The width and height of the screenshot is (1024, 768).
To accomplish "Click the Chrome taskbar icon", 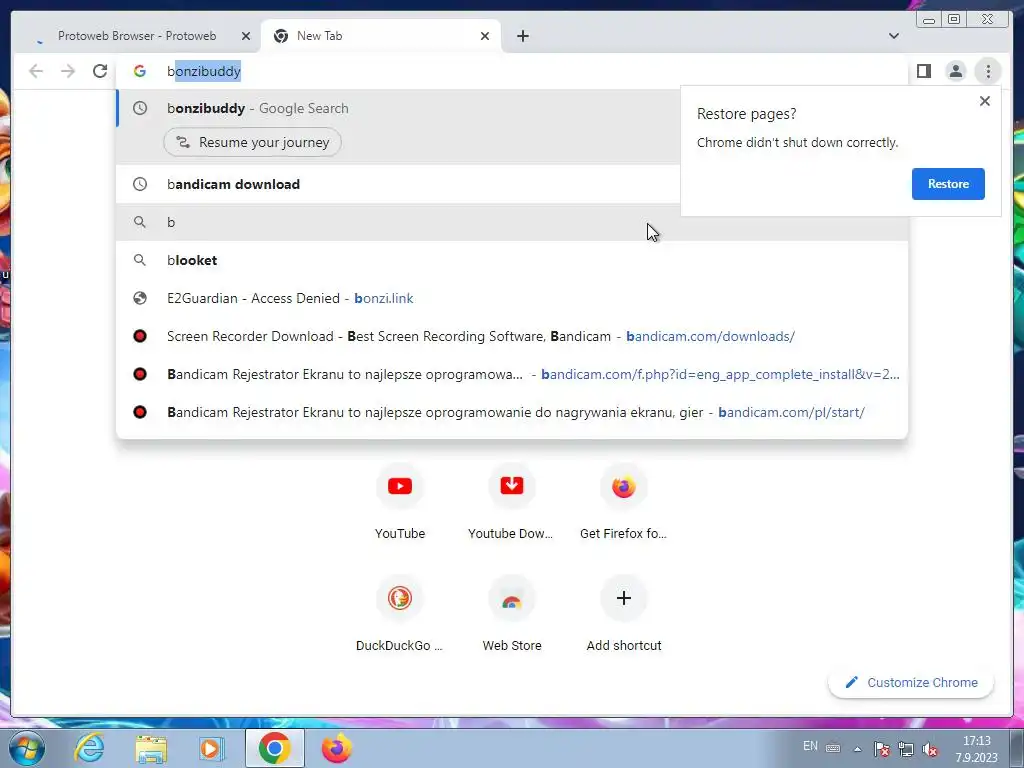I will pyautogui.click(x=274, y=748).
